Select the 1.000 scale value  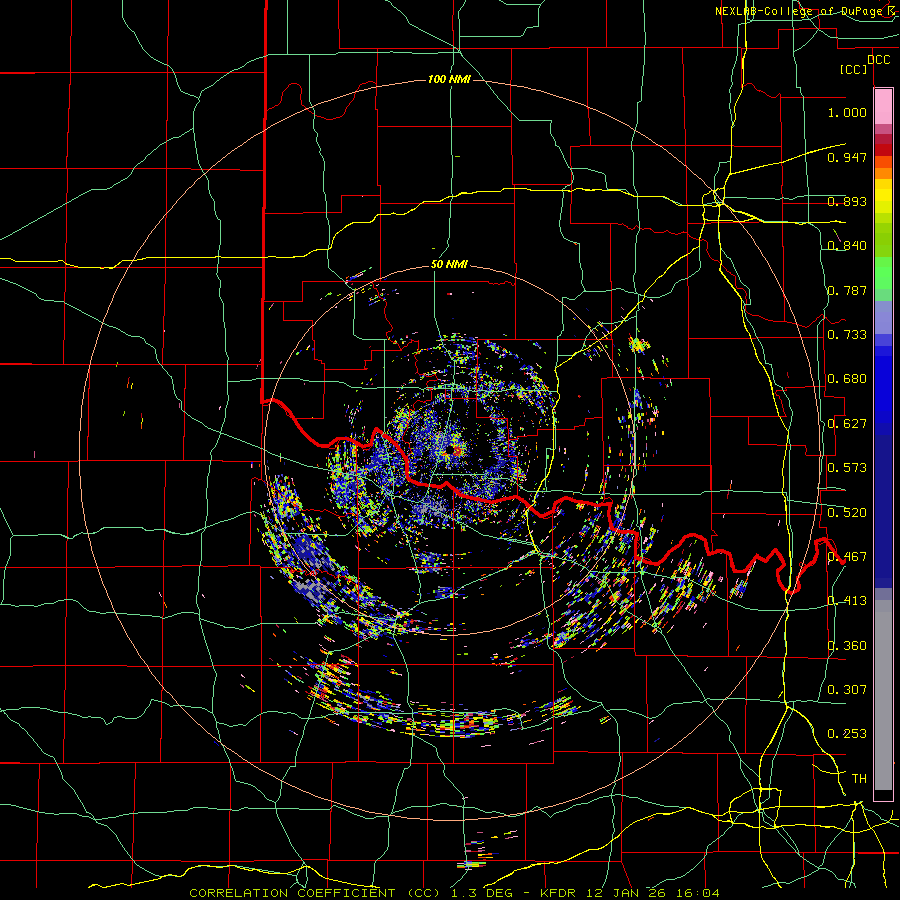(x=847, y=112)
